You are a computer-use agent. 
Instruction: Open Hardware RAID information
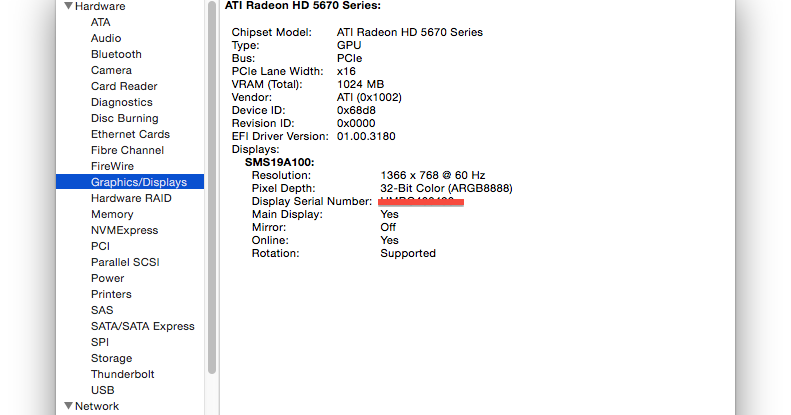tap(131, 198)
